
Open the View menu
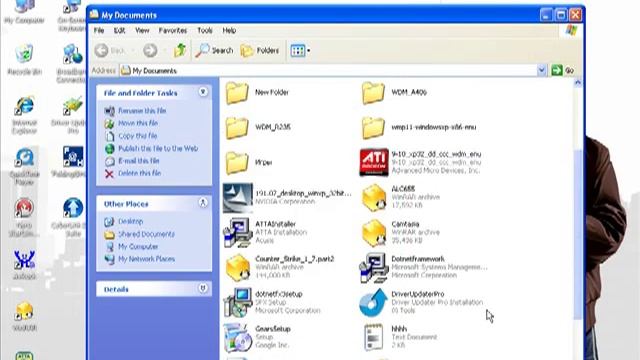(x=142, y=31)
